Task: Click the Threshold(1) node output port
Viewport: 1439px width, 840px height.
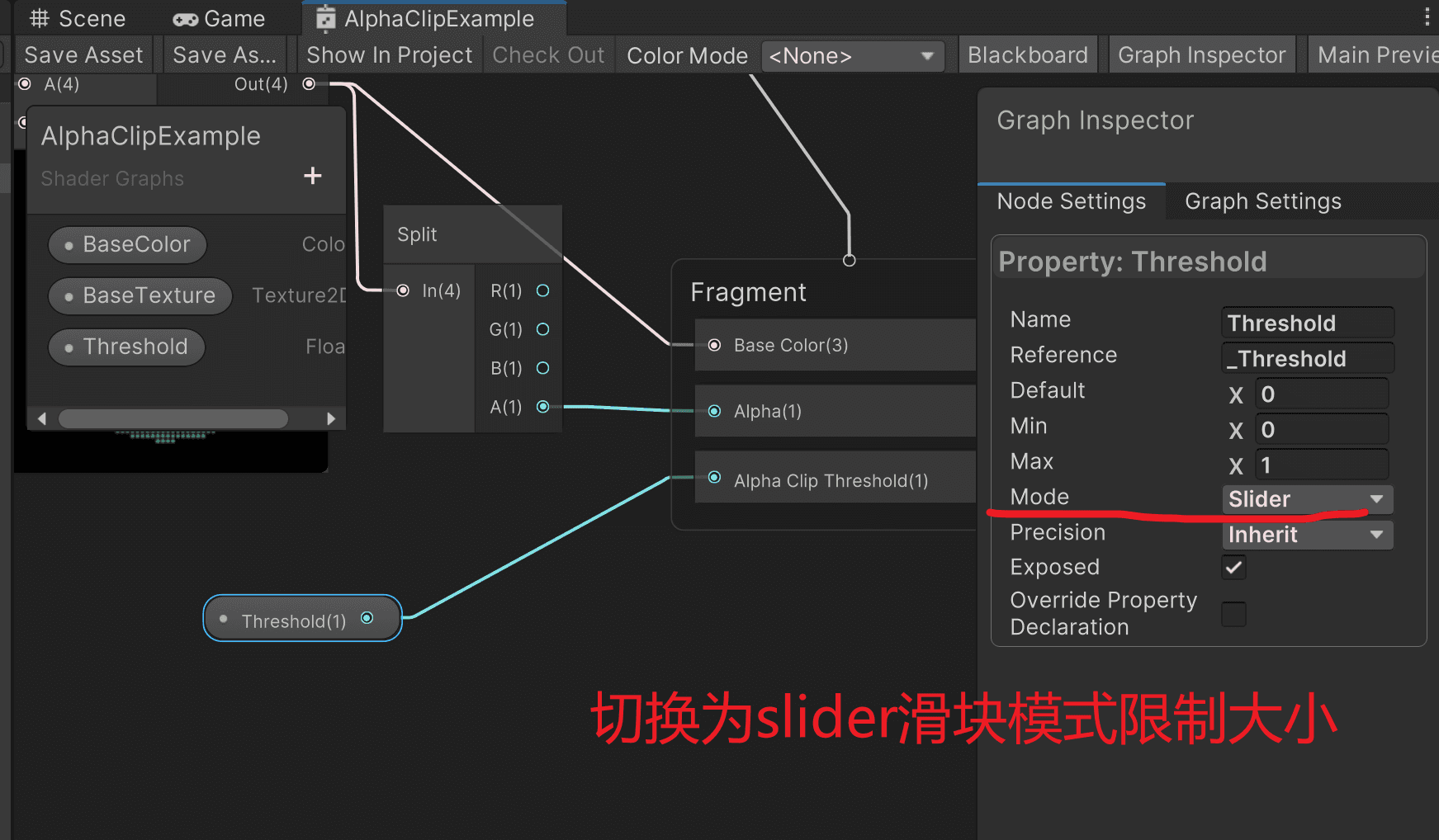Action: pyautogui.click(x=367, y=618)
